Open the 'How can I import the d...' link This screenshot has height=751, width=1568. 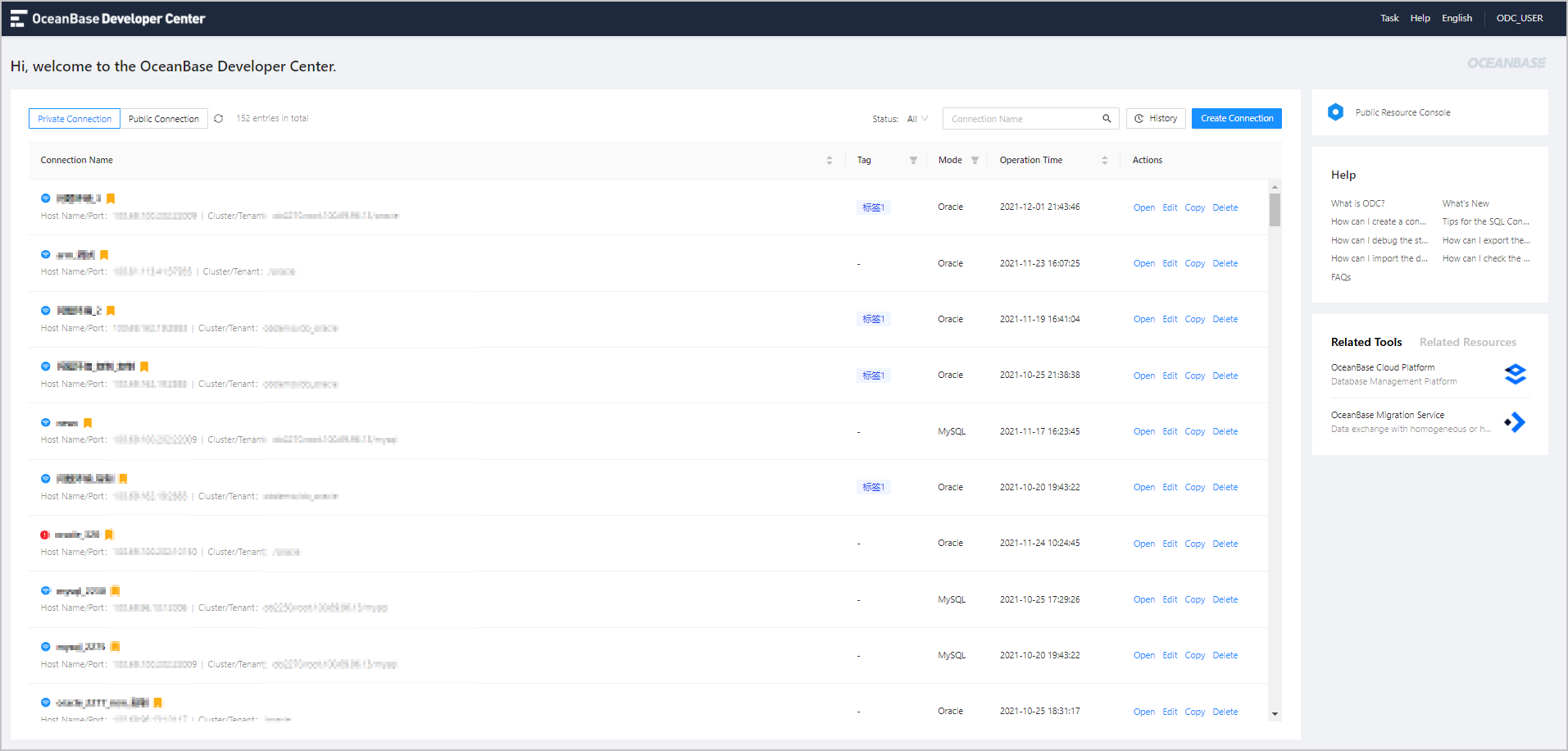1379,258
